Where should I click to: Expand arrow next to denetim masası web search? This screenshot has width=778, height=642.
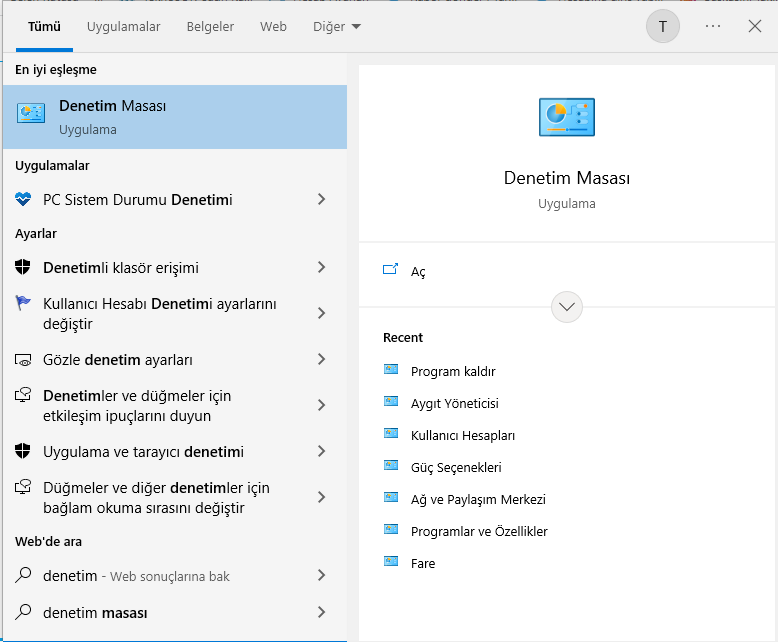pyautogui.click(x=321, y=612)
